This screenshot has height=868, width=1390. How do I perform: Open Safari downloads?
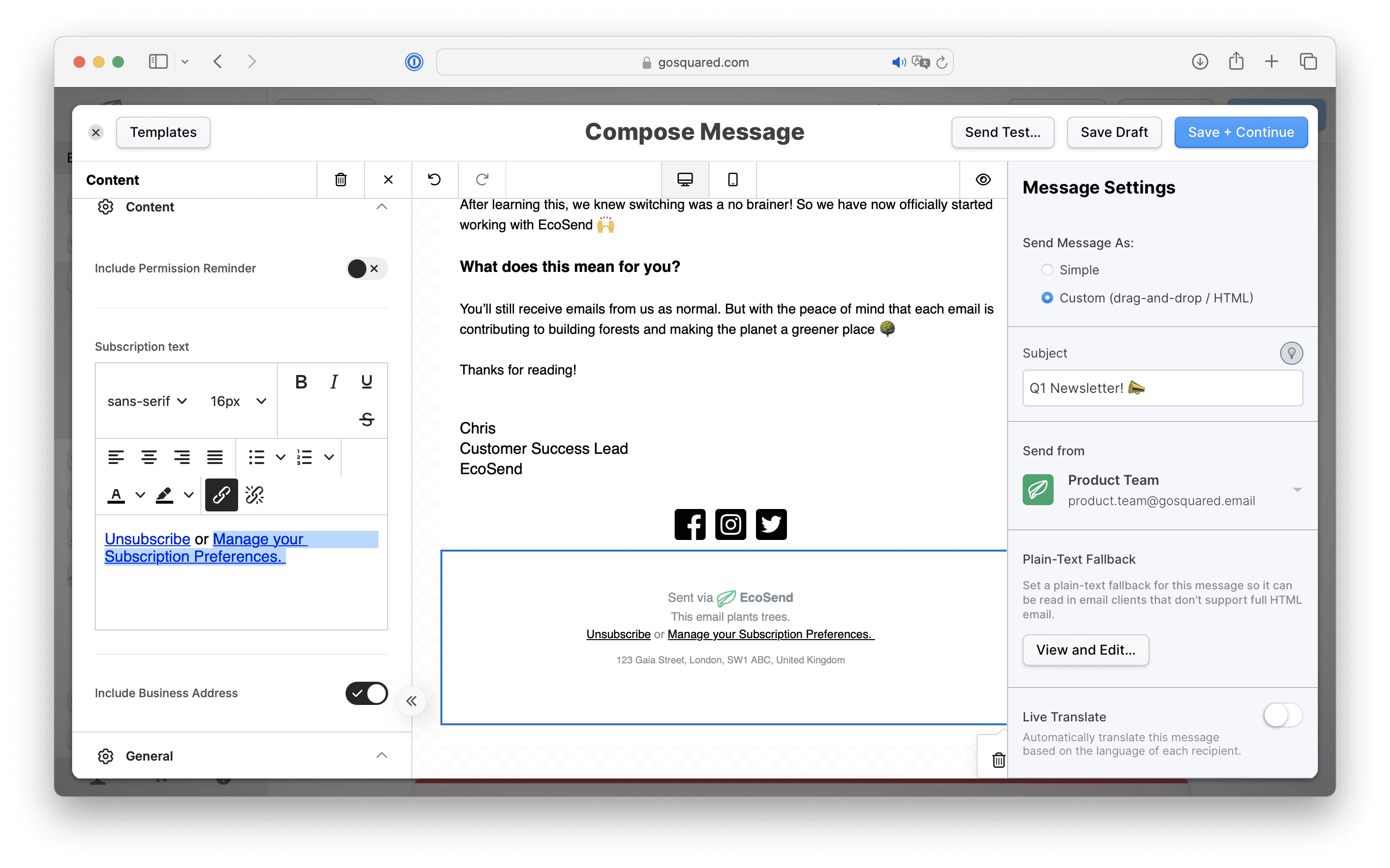[1199, 61]
